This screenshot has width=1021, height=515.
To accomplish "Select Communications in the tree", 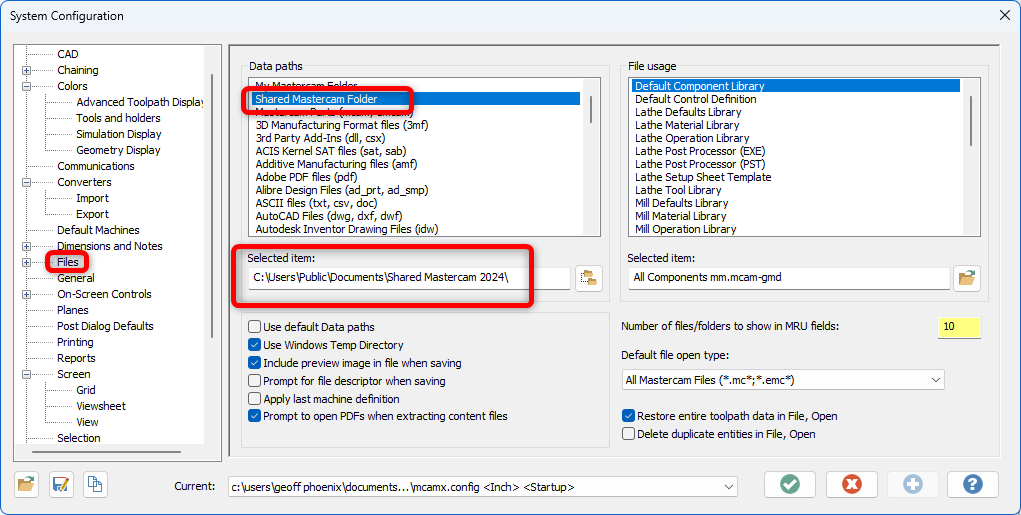I will (96, 166).
